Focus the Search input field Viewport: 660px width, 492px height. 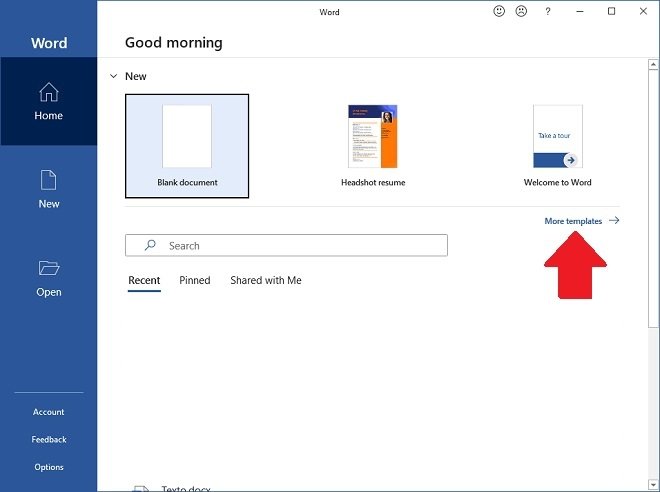coord(286,245)
